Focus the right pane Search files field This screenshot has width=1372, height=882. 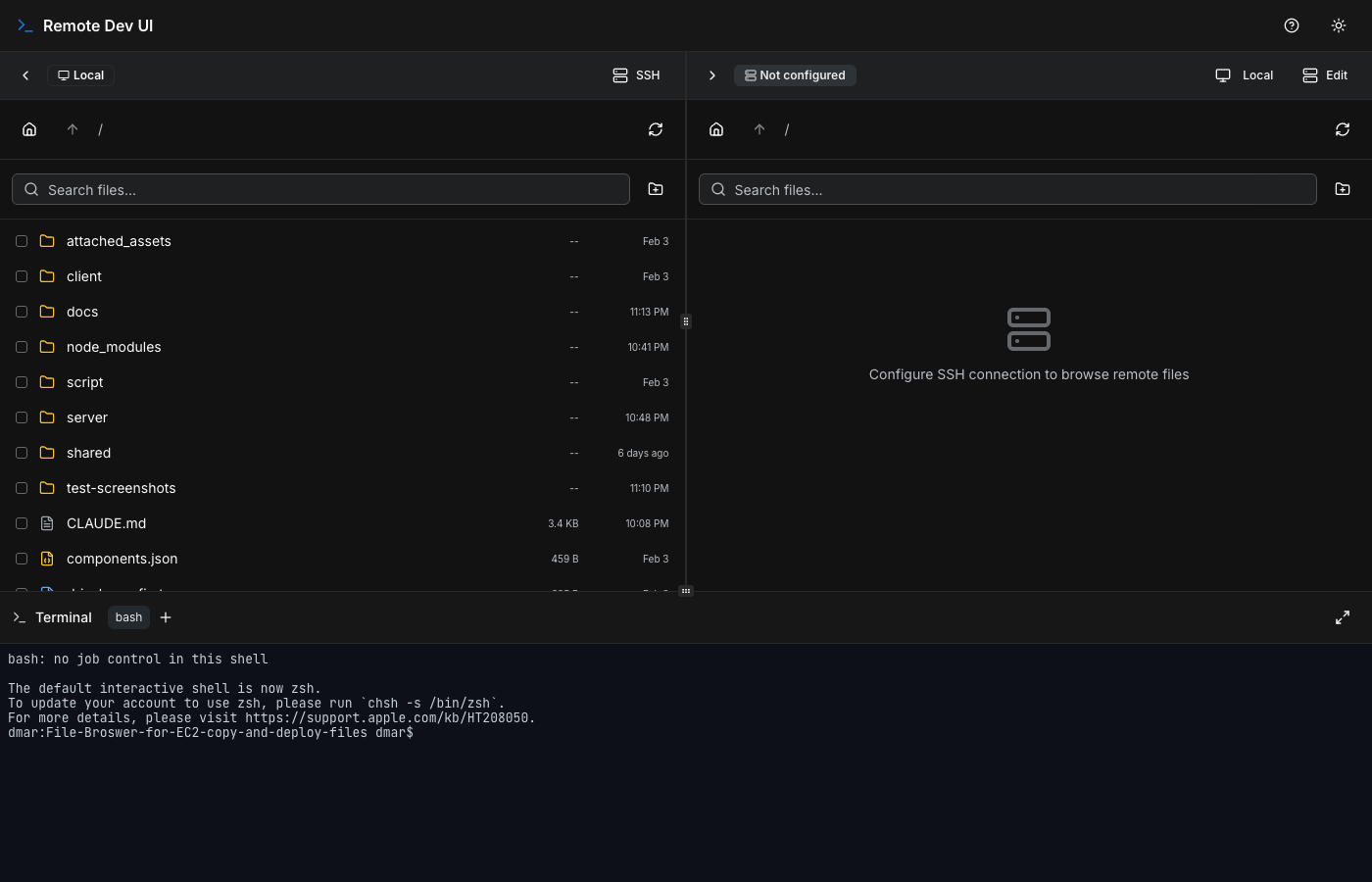(x=1007, y=189)
